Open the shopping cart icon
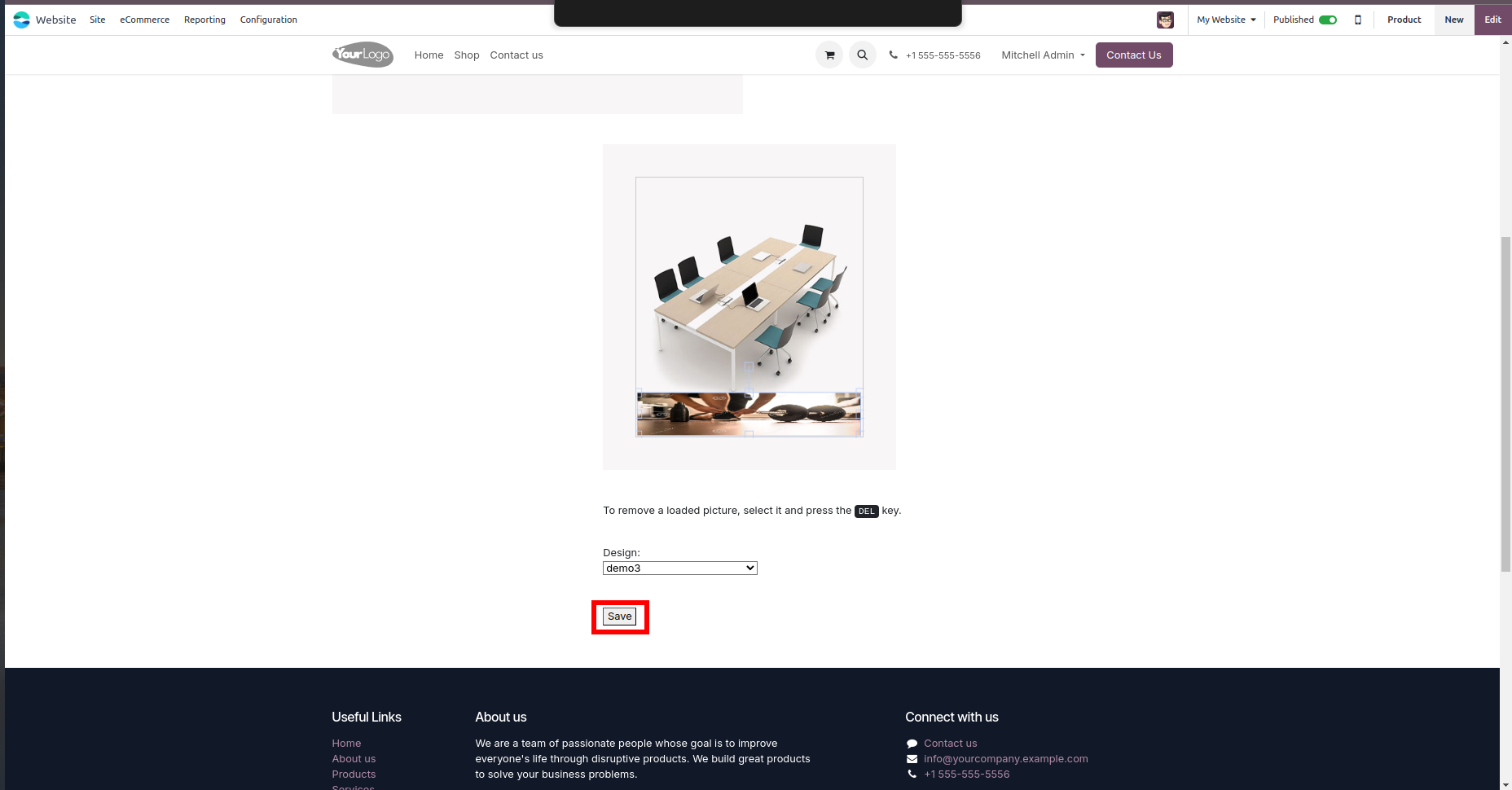This screenshot has width=1512, height=790. [829, 55]
